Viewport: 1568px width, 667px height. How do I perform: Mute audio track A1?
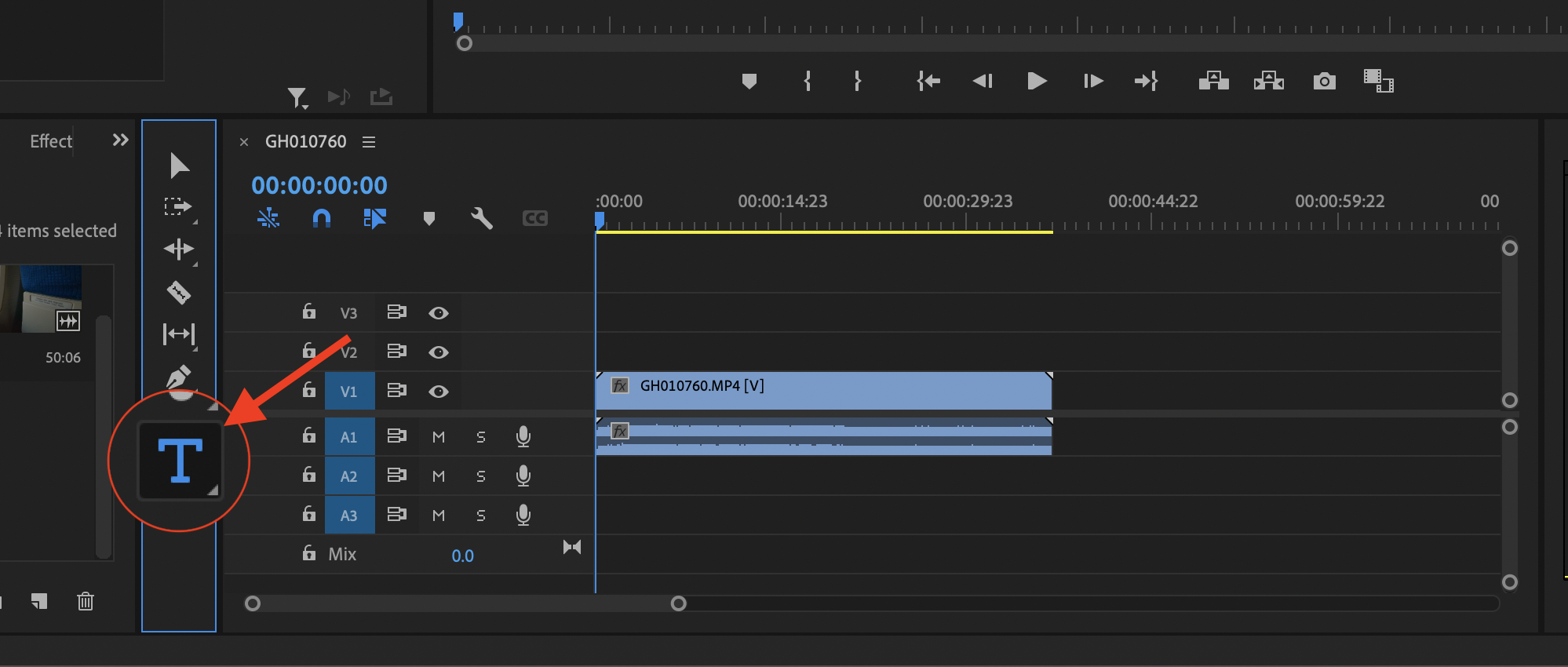pos(439,437)
